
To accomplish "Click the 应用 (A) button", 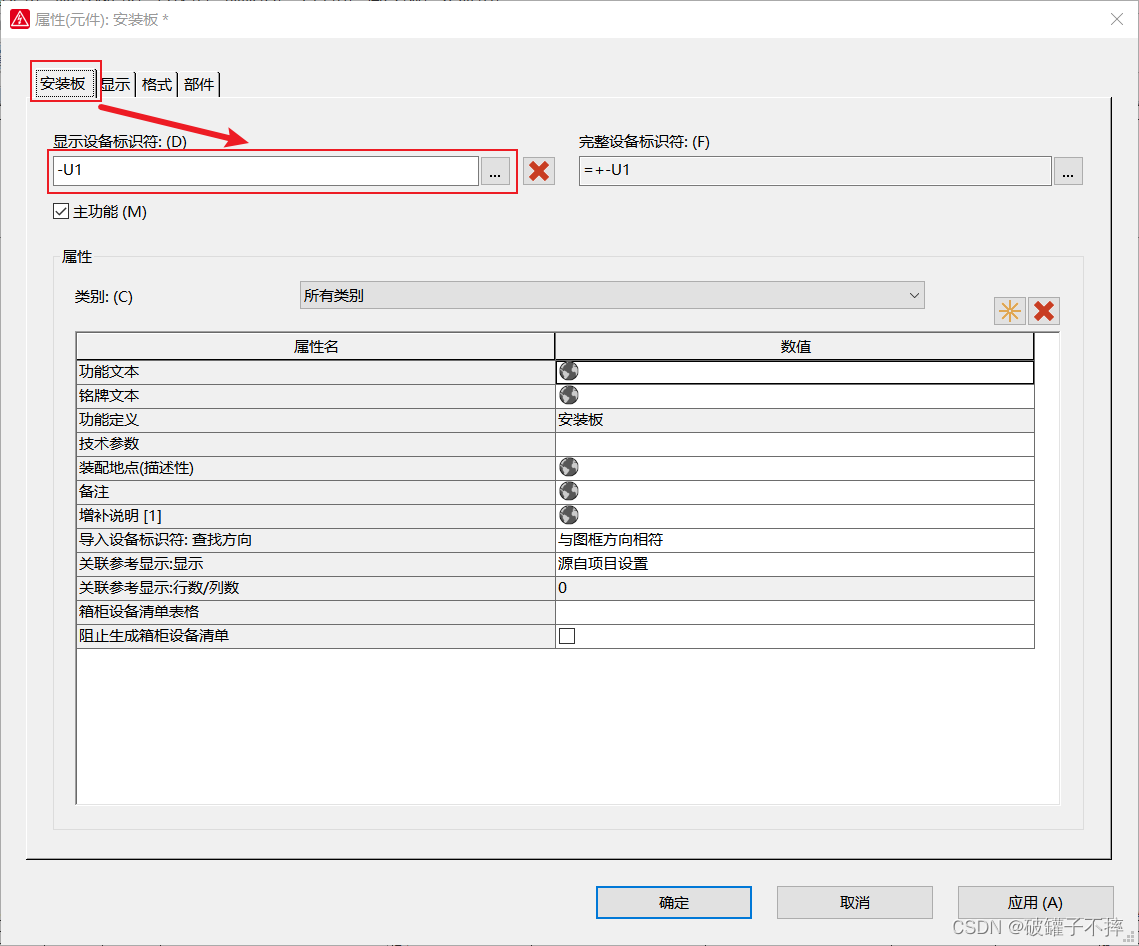I will [1035, 902].
